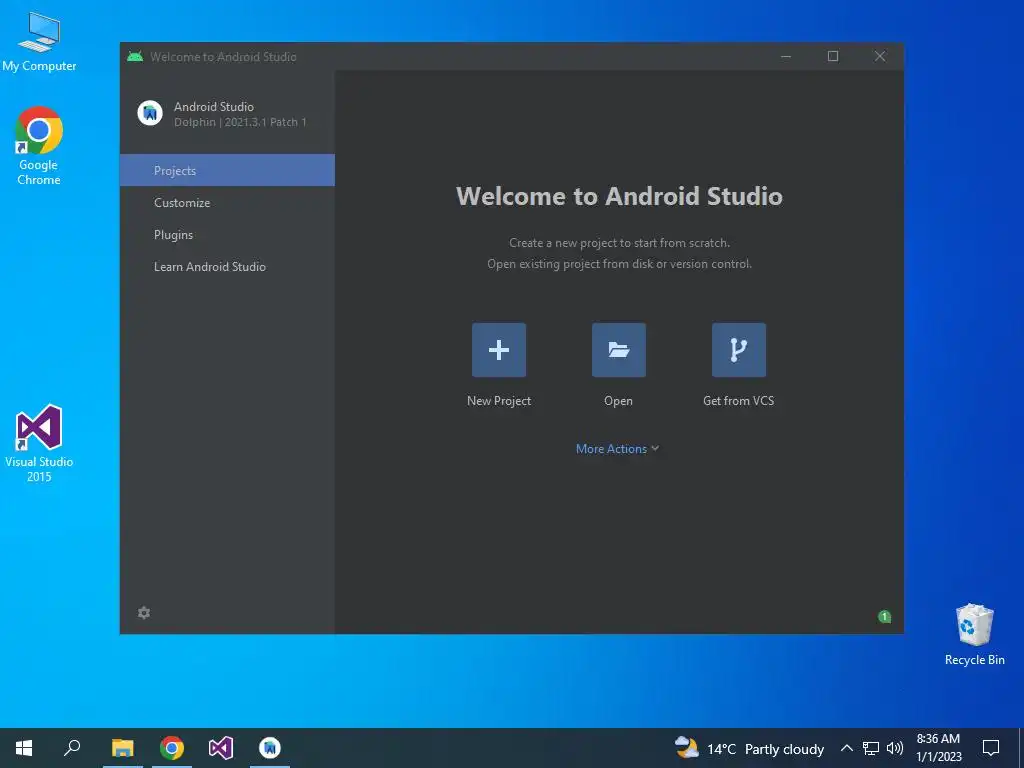
Task: Go to the Plugins tab
Action: click(227, 234)
